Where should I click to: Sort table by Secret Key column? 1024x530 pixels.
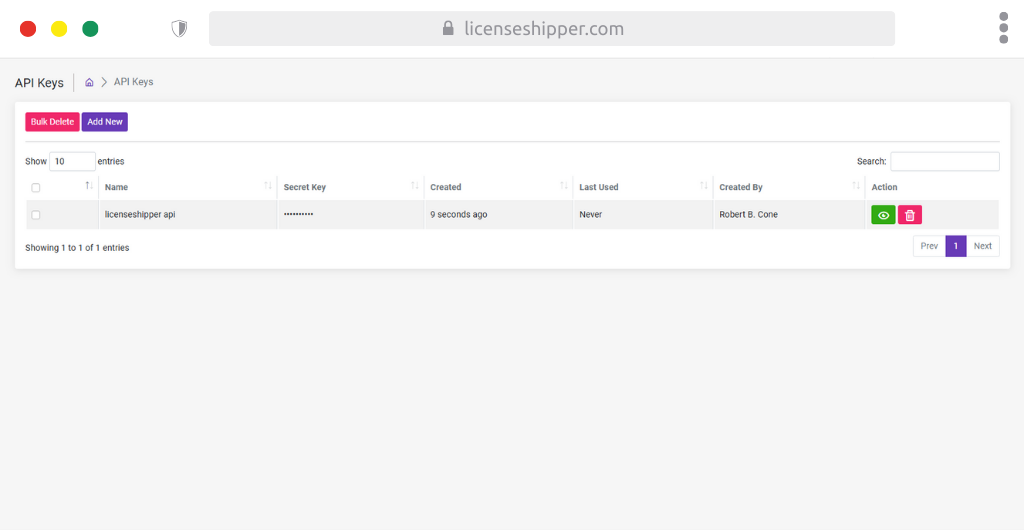[x=414, y=187]
